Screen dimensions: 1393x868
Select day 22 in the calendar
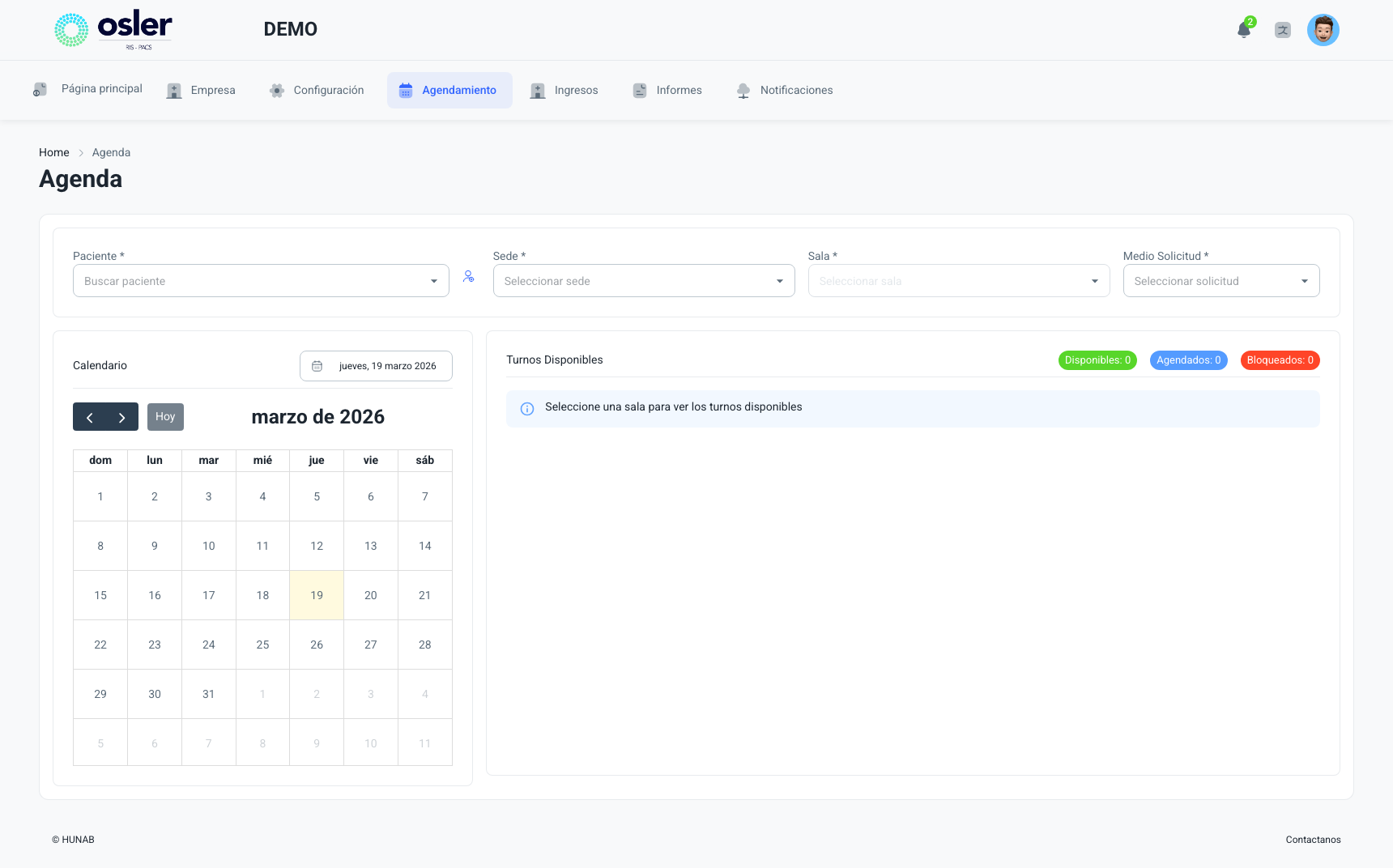click(100, 645)
